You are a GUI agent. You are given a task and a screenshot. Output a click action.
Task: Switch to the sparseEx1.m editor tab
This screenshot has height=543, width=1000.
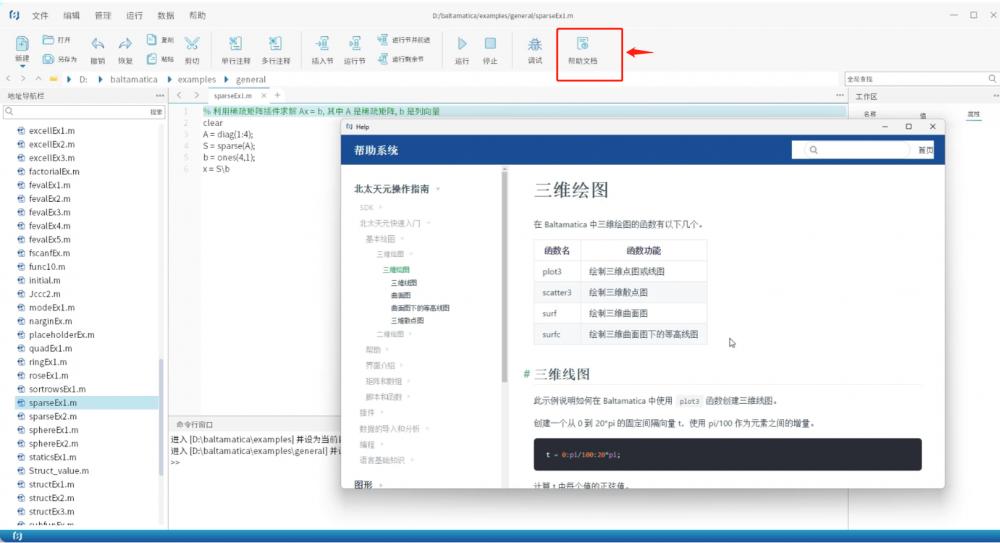(x=232, y=95)
